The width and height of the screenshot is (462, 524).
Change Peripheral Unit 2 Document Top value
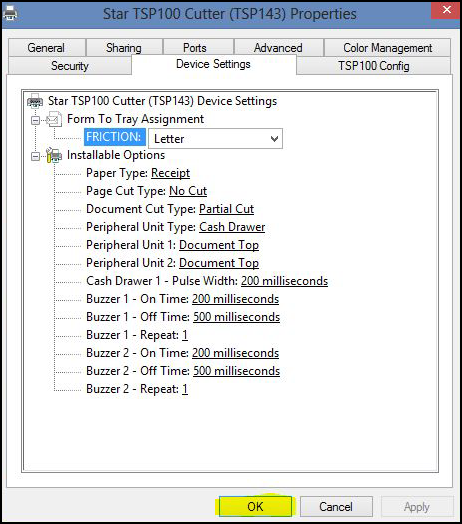[219, 263]
